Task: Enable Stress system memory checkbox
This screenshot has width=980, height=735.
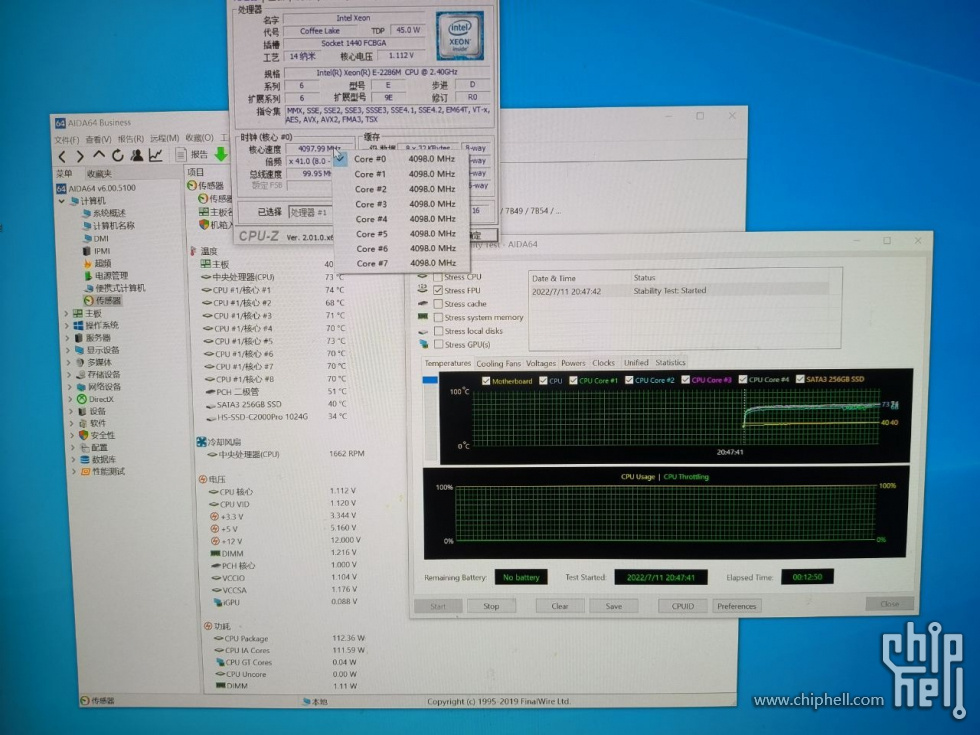Action: (439, 318)
